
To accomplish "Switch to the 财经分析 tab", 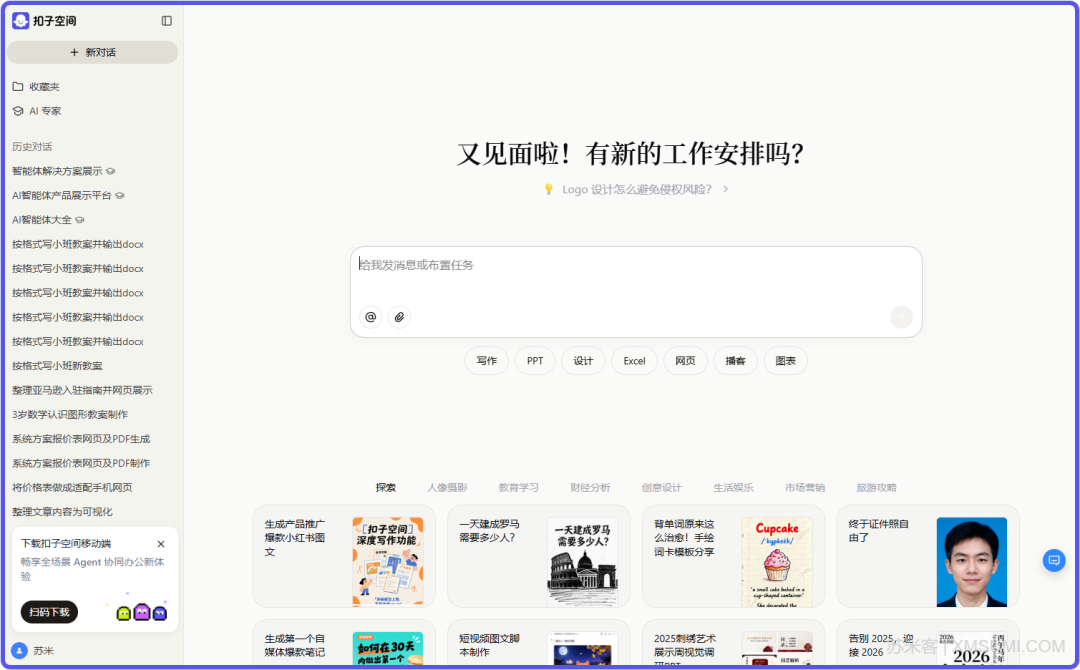I will [590, 488].
